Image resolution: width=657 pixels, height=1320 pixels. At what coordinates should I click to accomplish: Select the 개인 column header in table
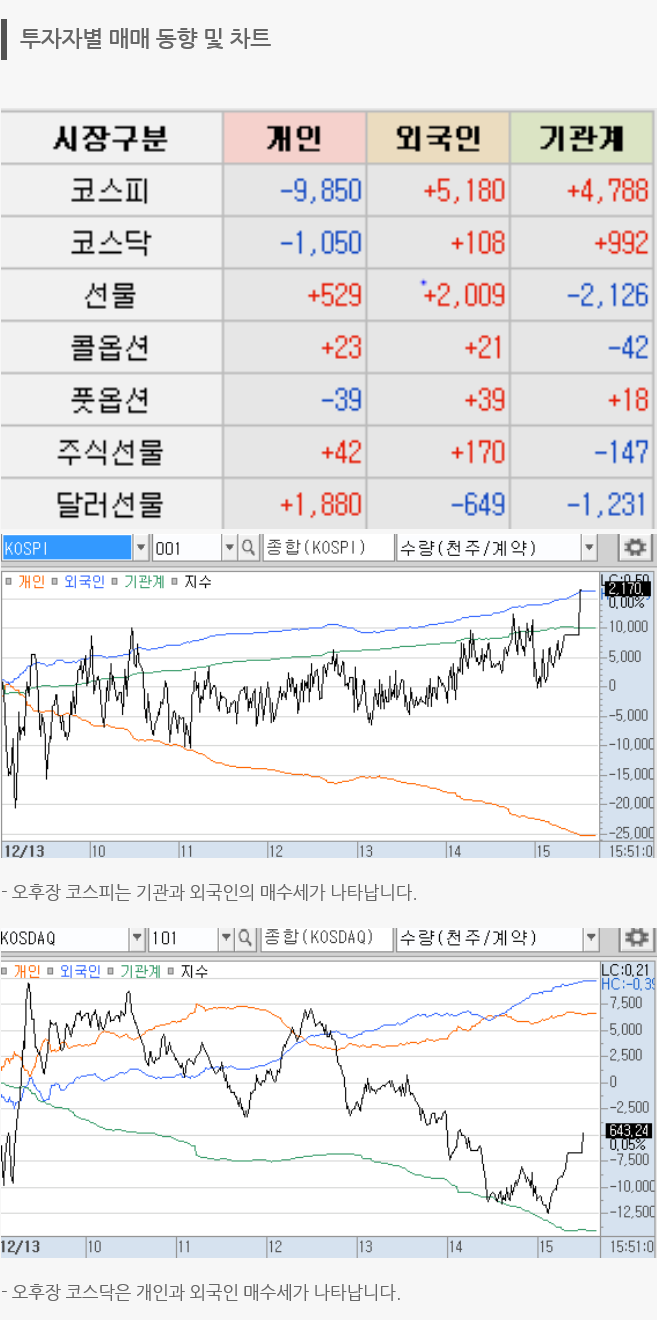click(x=294, y=138)
